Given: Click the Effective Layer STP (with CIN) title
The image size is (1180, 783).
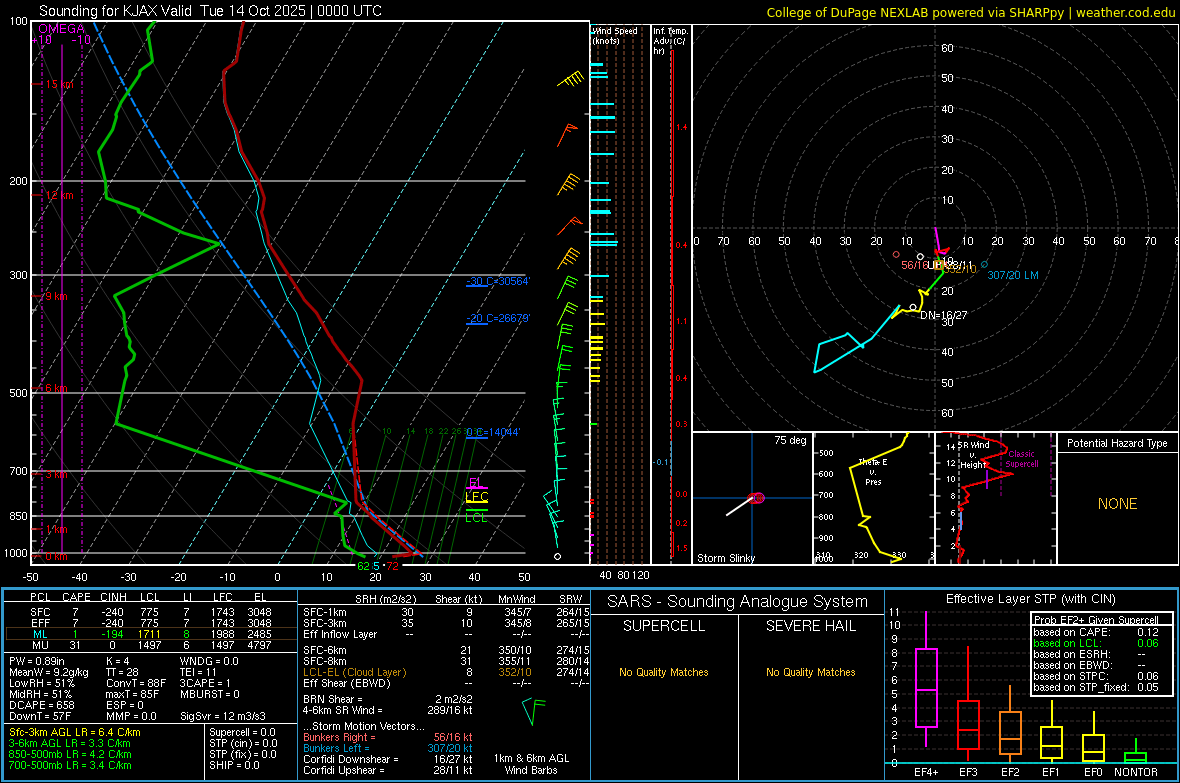Looking at the screenshot, I should pyautogui.click(x=1030, y=599).
